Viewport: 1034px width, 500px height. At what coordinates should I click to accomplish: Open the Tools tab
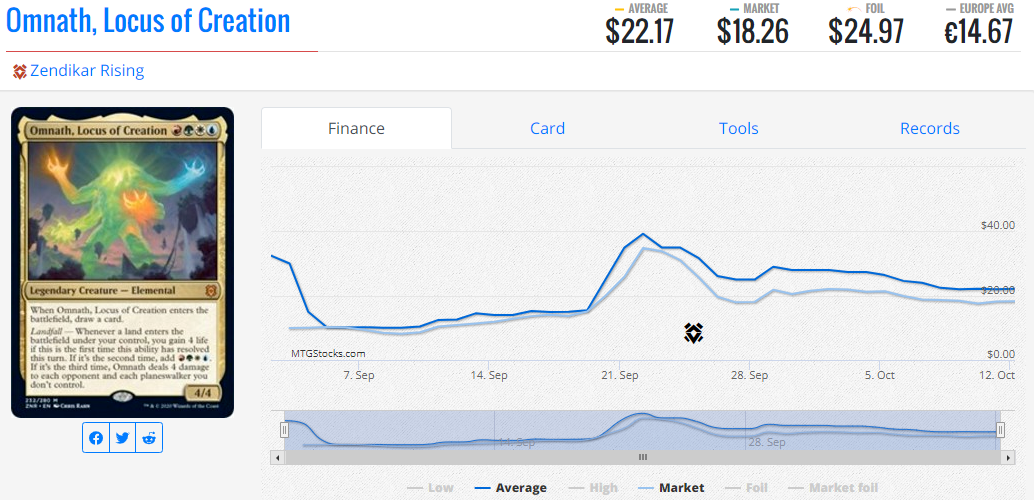pyautogui.click(x=739, y=128)
